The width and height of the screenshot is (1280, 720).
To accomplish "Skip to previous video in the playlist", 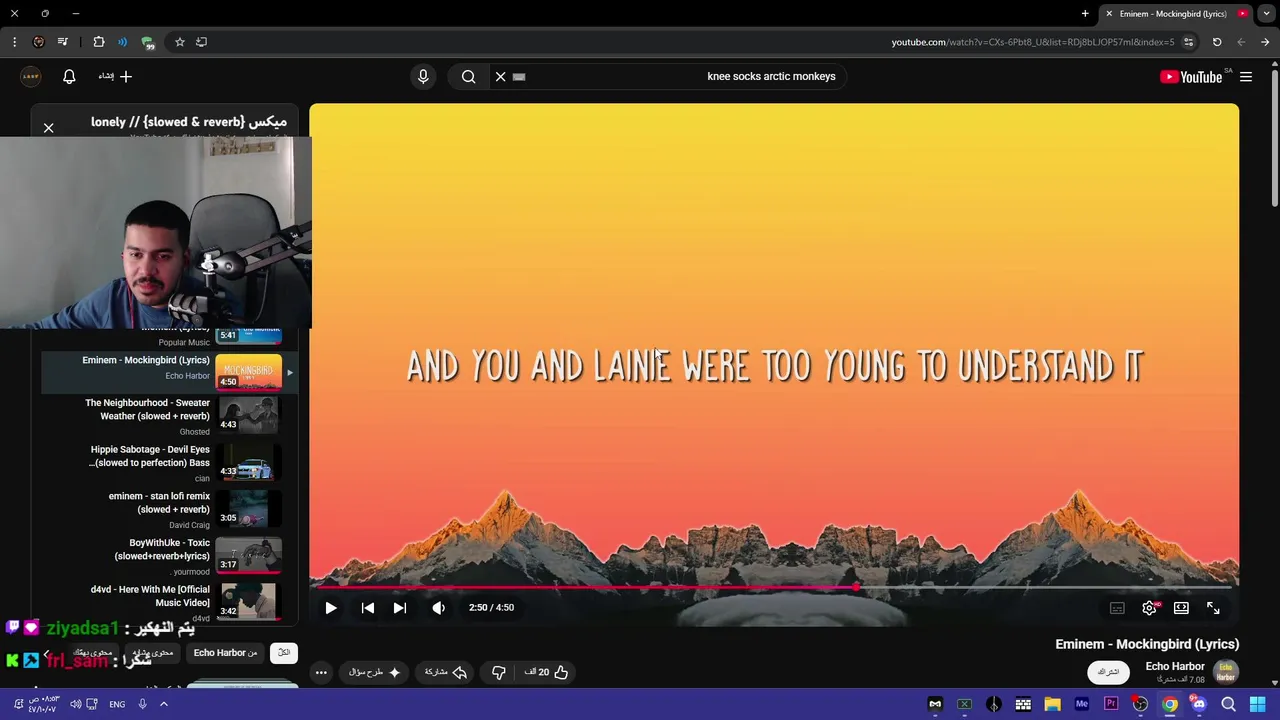I will click(368, 608).
